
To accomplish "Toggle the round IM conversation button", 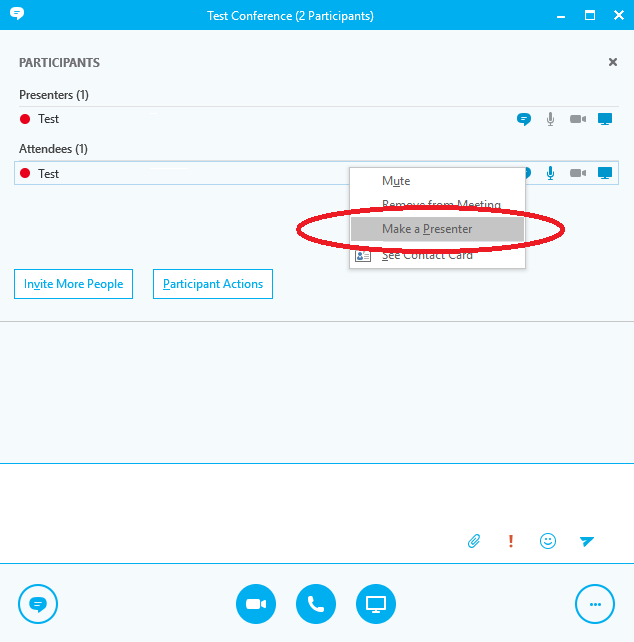I will point(38,604).
